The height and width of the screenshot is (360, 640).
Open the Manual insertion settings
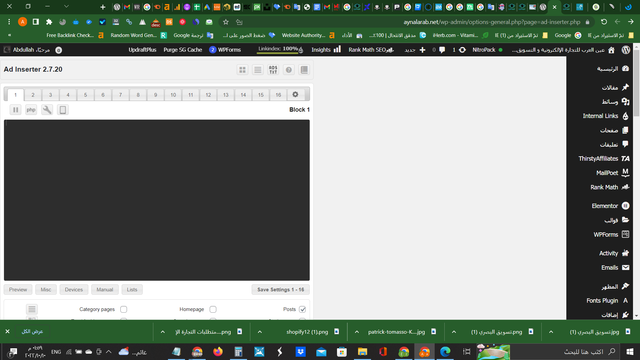coord(104,290)
